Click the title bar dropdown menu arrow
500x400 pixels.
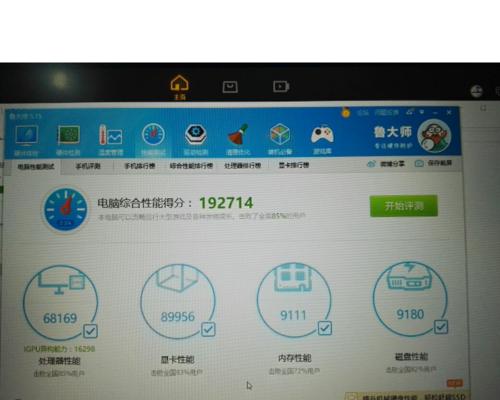point(422,112)
